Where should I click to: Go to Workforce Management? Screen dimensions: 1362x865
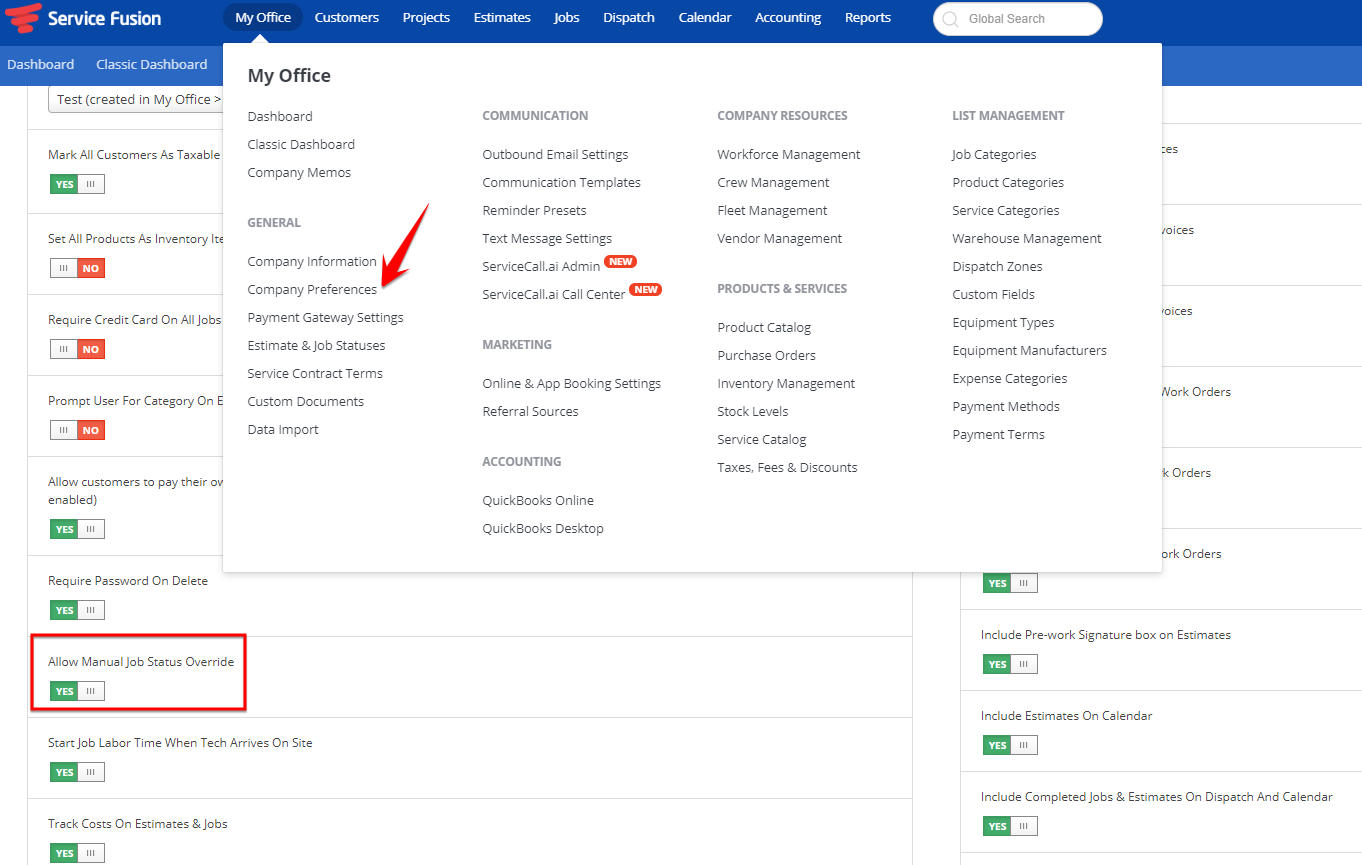788,154
